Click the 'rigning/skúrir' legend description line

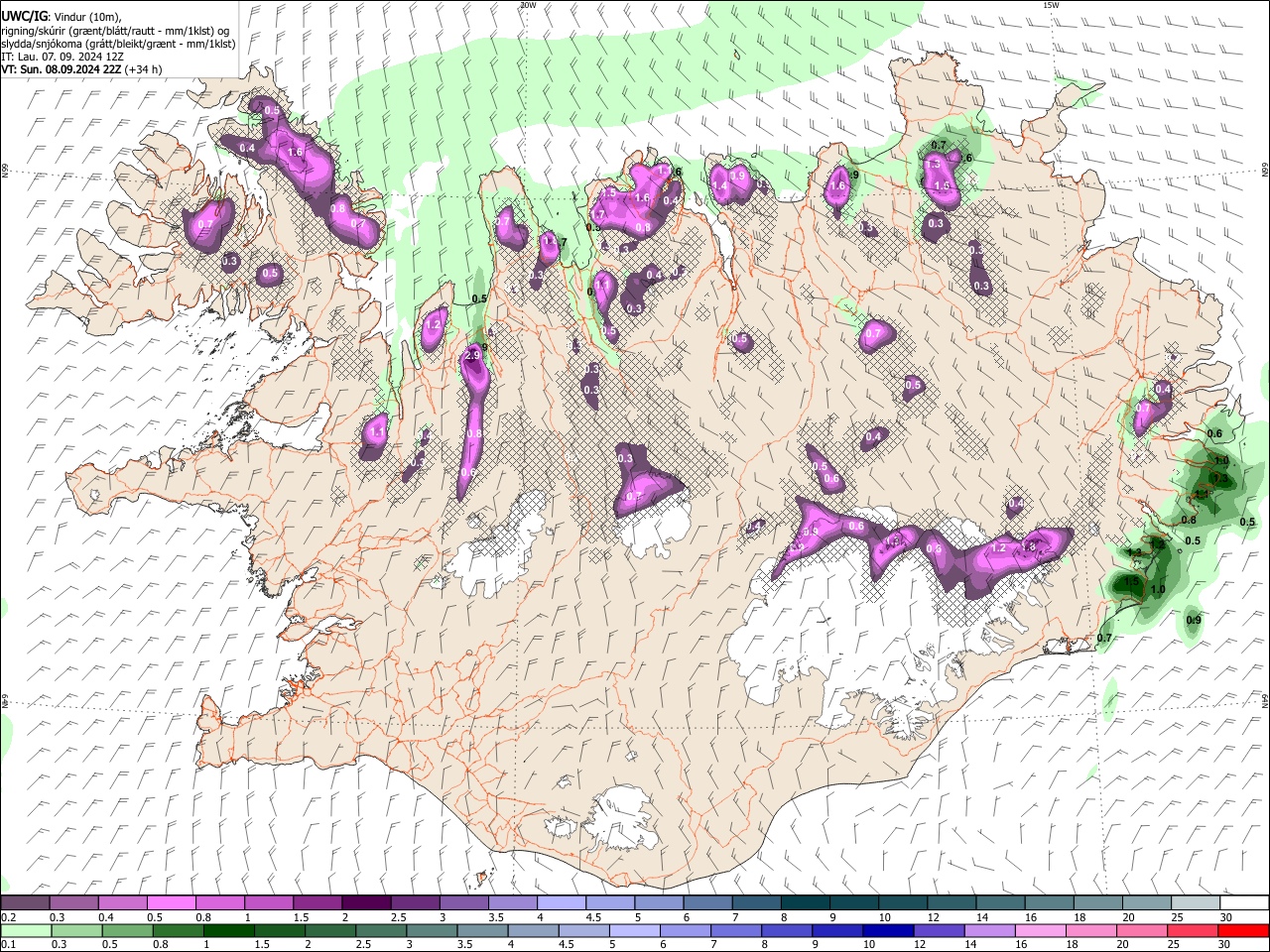[x=115, y=31]
